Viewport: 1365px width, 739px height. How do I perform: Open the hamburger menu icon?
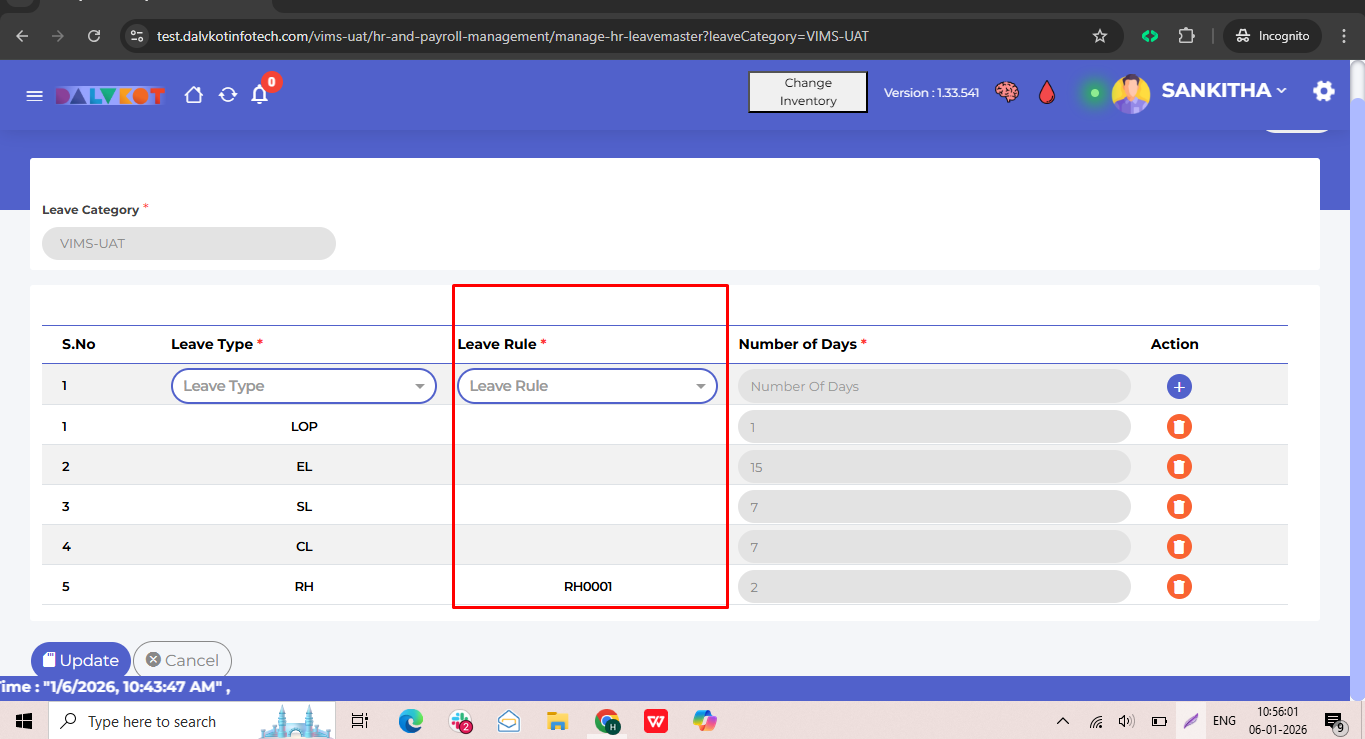[34, 95]
